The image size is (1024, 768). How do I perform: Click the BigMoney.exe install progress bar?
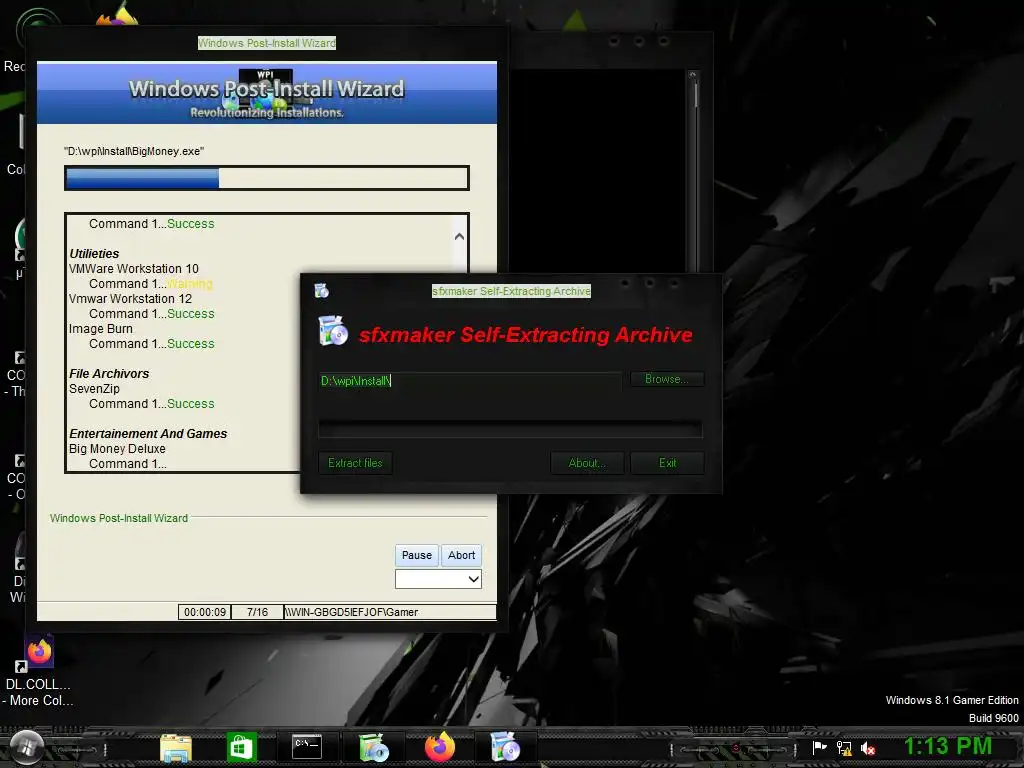pos(266,178)
